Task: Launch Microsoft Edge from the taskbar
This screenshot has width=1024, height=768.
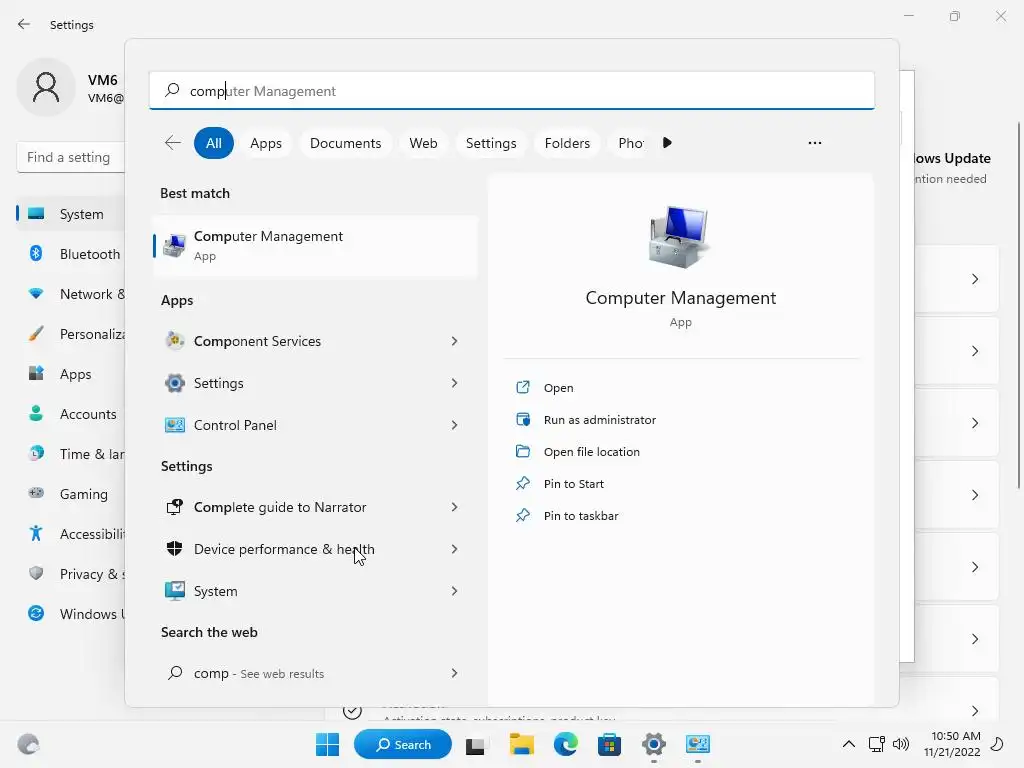Action: pos(566,744)
